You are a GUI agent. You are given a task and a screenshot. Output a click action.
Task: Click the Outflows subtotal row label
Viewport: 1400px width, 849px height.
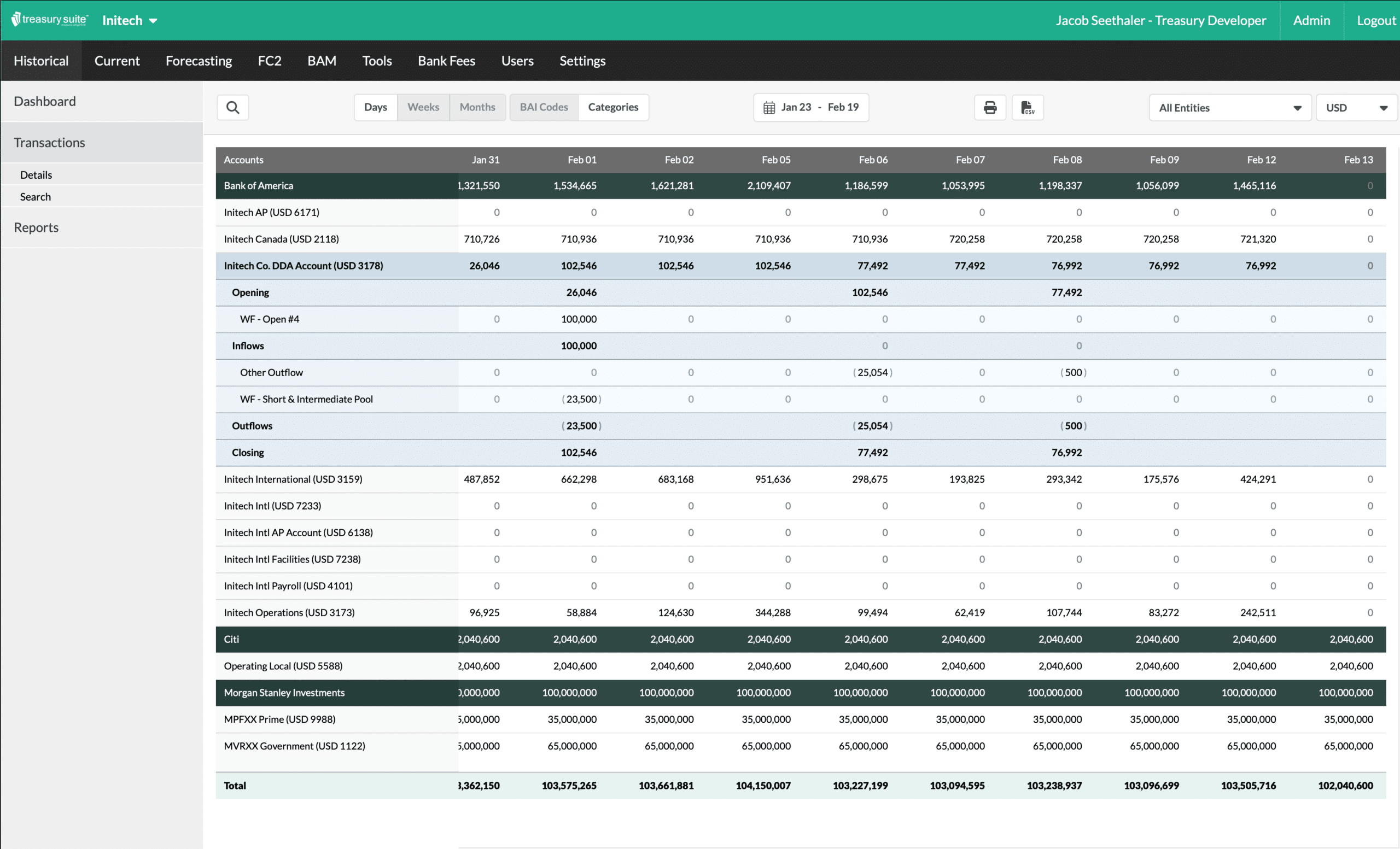tap(252, 426)
